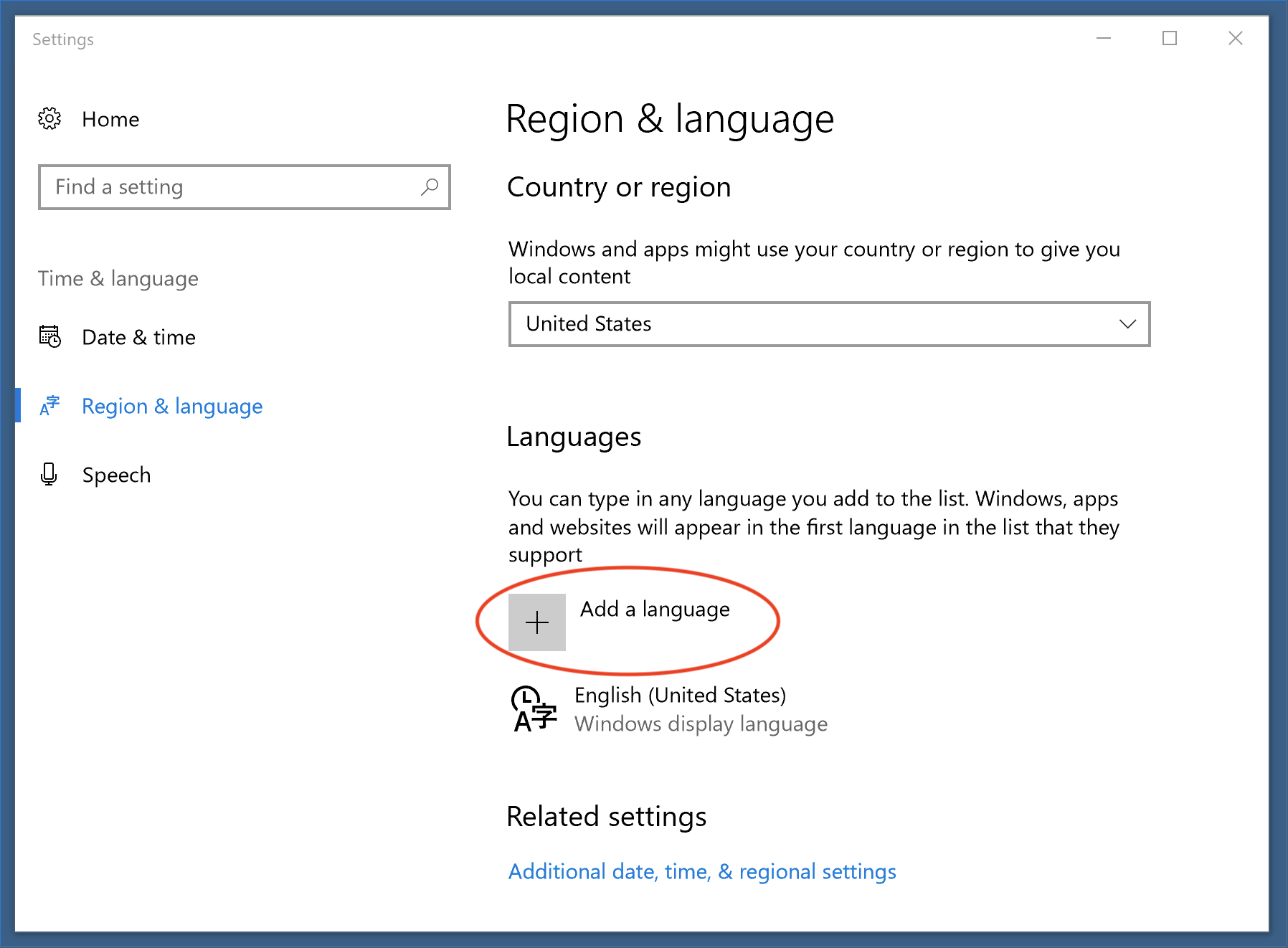
Task: Click the Settings window title text
Action: tap(63, 39)
